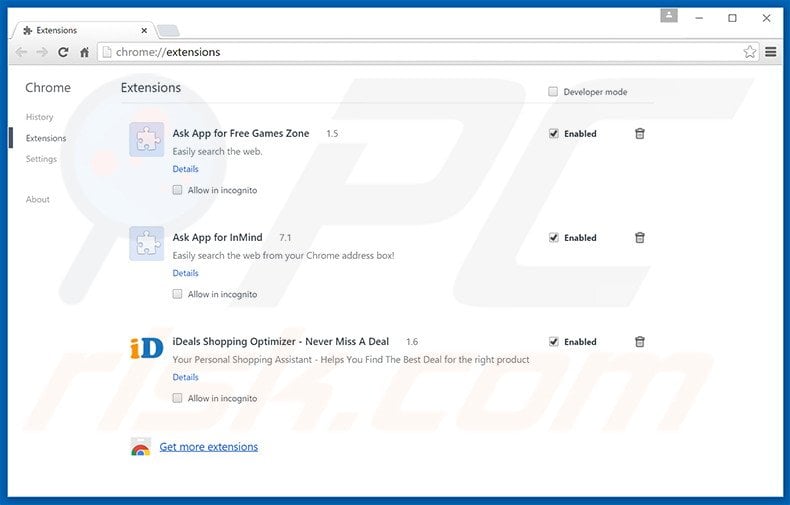Allow iDeals Shopping Optimizer in incognito
The width and height of the screenshot is (790, 505).
tap(177, 398)
